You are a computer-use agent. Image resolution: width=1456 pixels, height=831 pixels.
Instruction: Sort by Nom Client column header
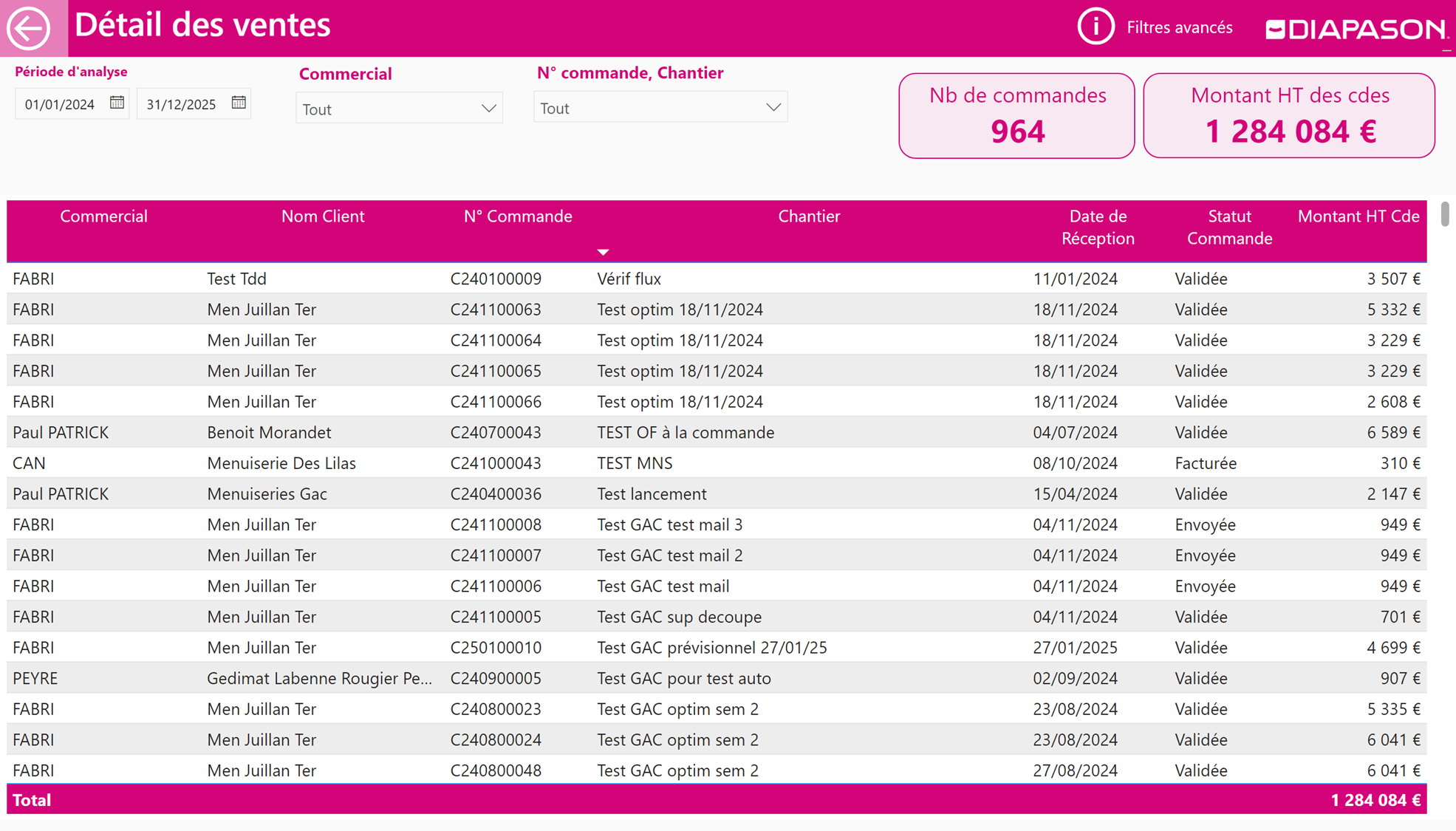pyautogui.click(x=322, y=216)
